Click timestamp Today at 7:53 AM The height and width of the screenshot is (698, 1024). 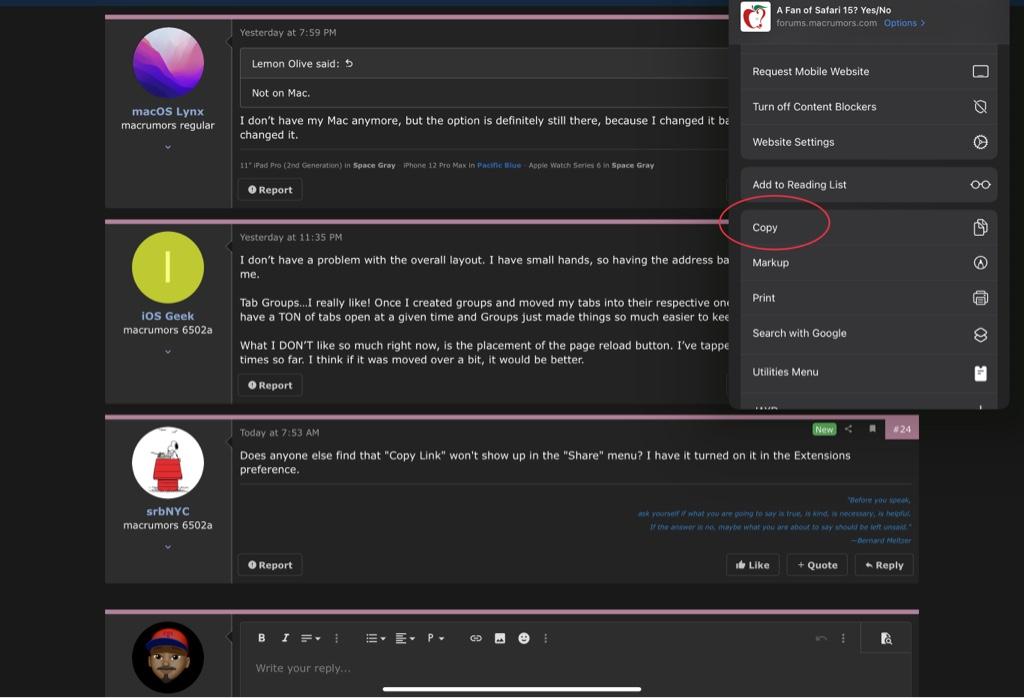[x=280, y=432]
